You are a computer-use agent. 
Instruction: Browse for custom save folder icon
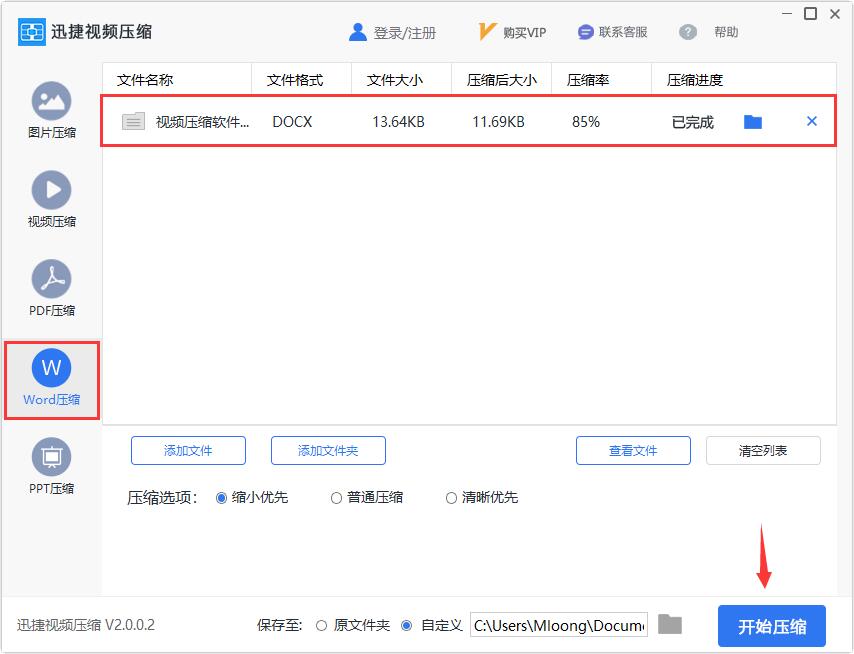click(x=670, y=624)
